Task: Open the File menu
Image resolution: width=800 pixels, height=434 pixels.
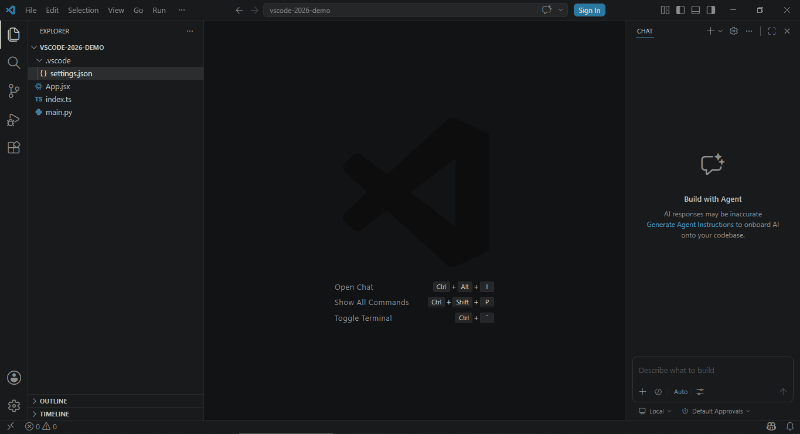Action: tap(31, 10)
